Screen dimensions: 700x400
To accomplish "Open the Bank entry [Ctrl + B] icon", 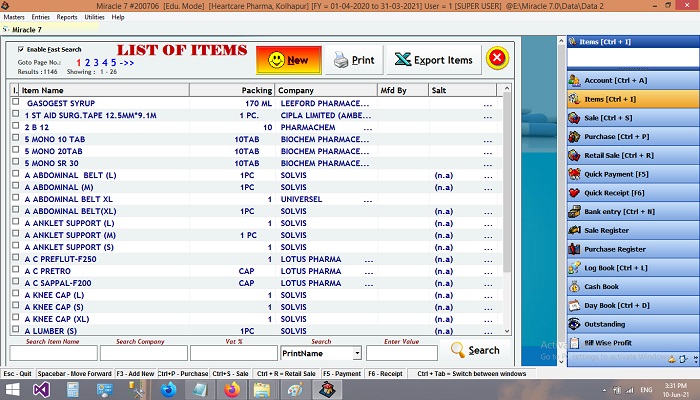I will pyautogui.click(x=574, y=212).
